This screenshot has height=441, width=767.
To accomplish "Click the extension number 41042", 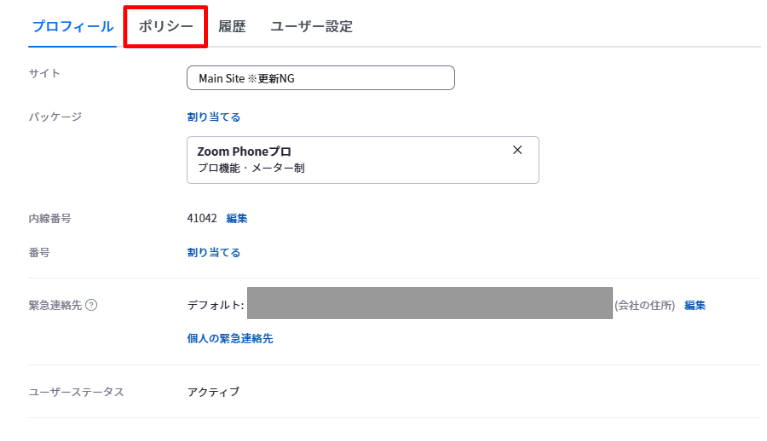I will pyautogui.click(x=202, y=218).
